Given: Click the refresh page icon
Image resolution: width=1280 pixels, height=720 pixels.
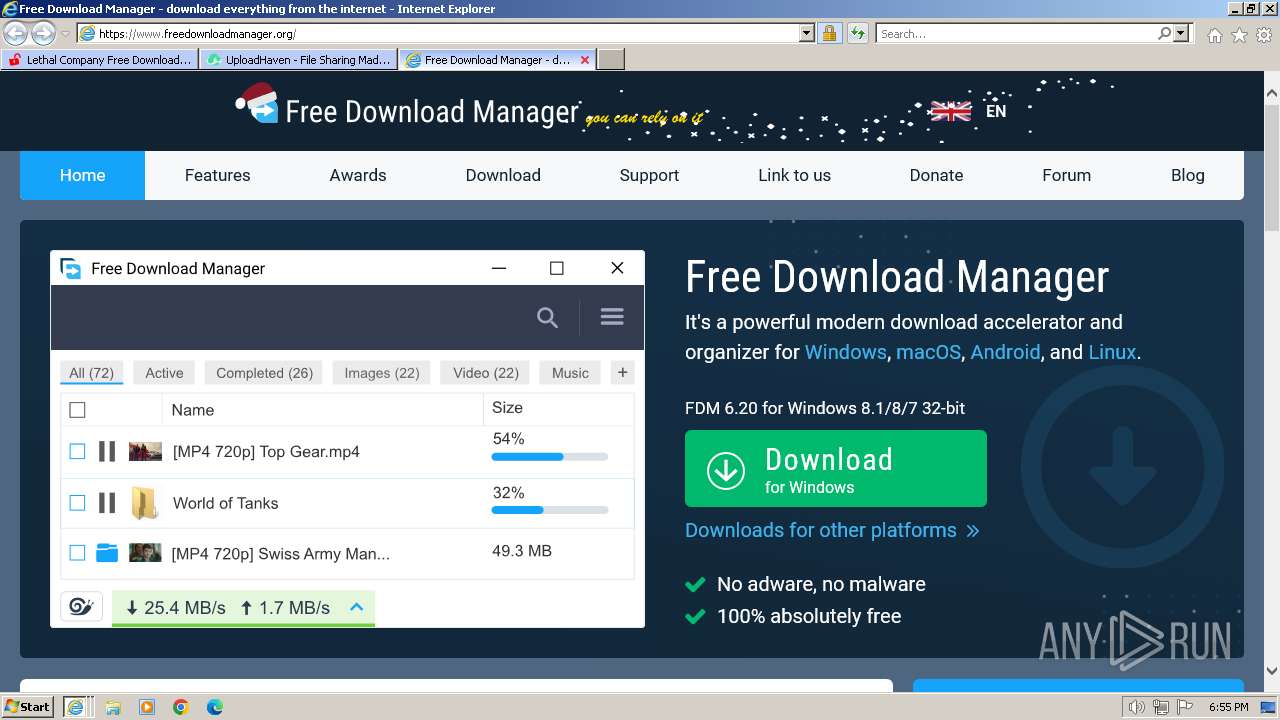Looking at the screenshot, I should point(857,33).
